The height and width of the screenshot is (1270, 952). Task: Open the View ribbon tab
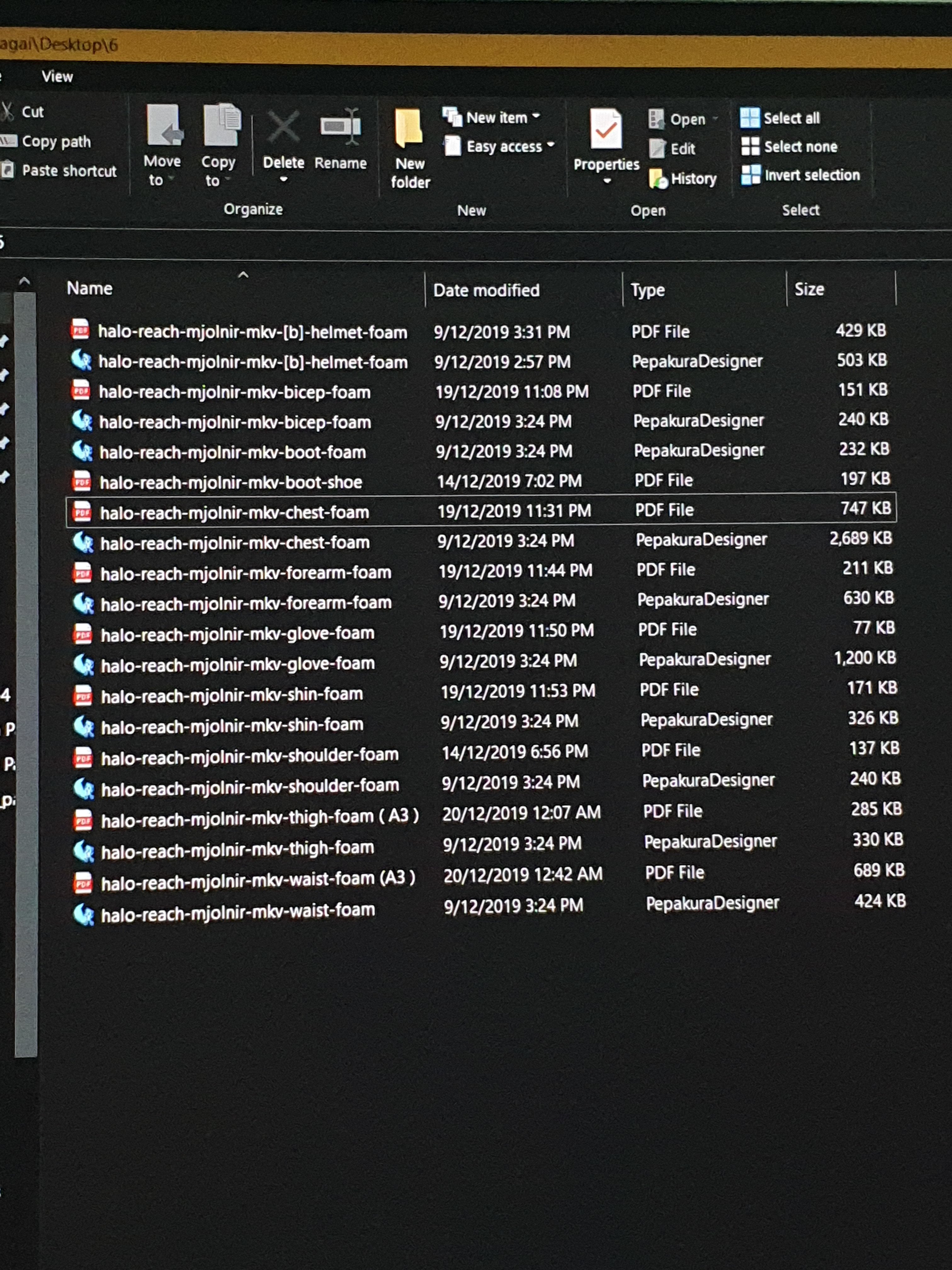(x=57, y=76)
